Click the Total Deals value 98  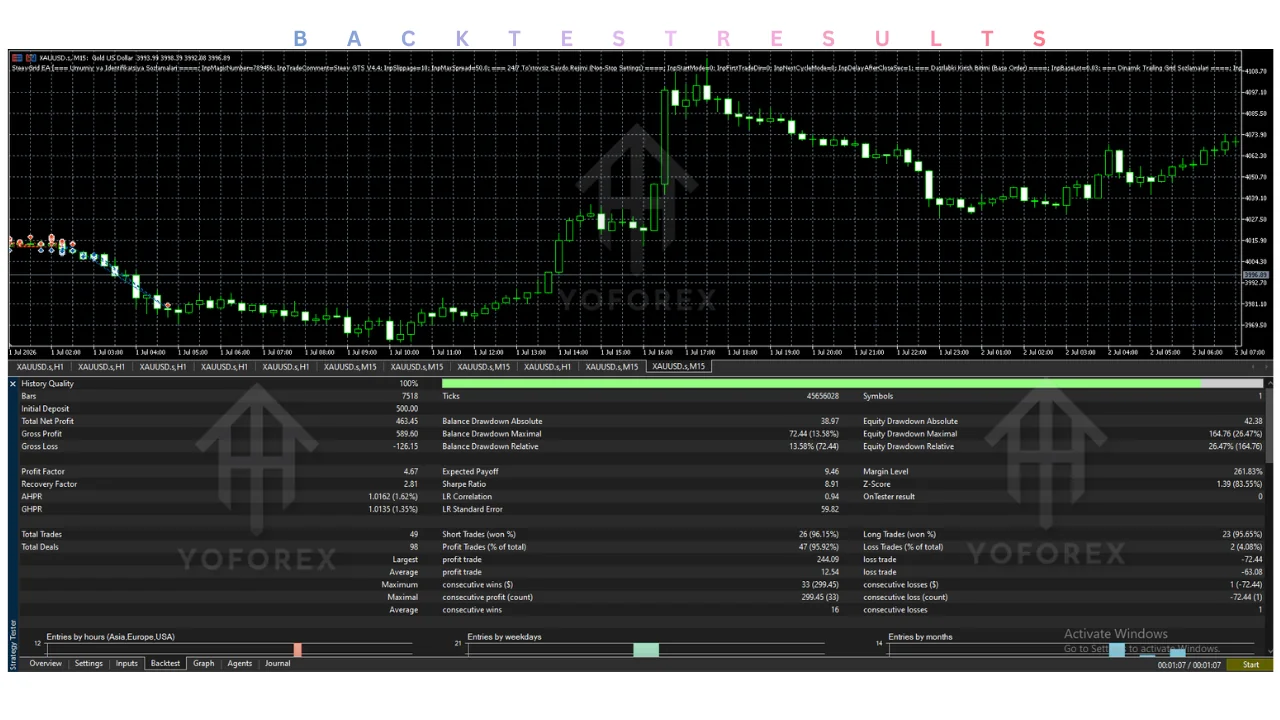tap(414, 547)
